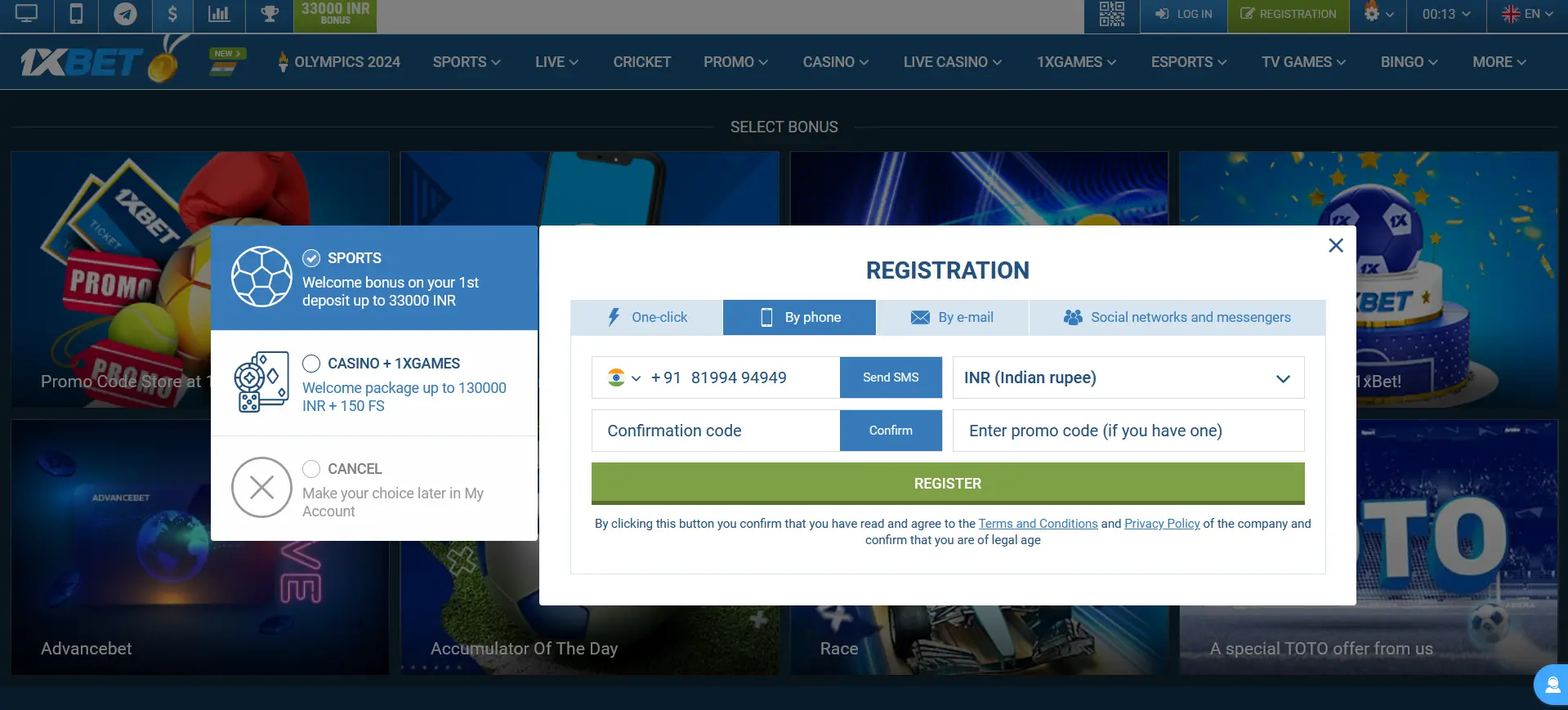Image resolution: width=1568 pixels, height=710 pixels.
Task: Click the Send SMS button
Action: point(891,377)
